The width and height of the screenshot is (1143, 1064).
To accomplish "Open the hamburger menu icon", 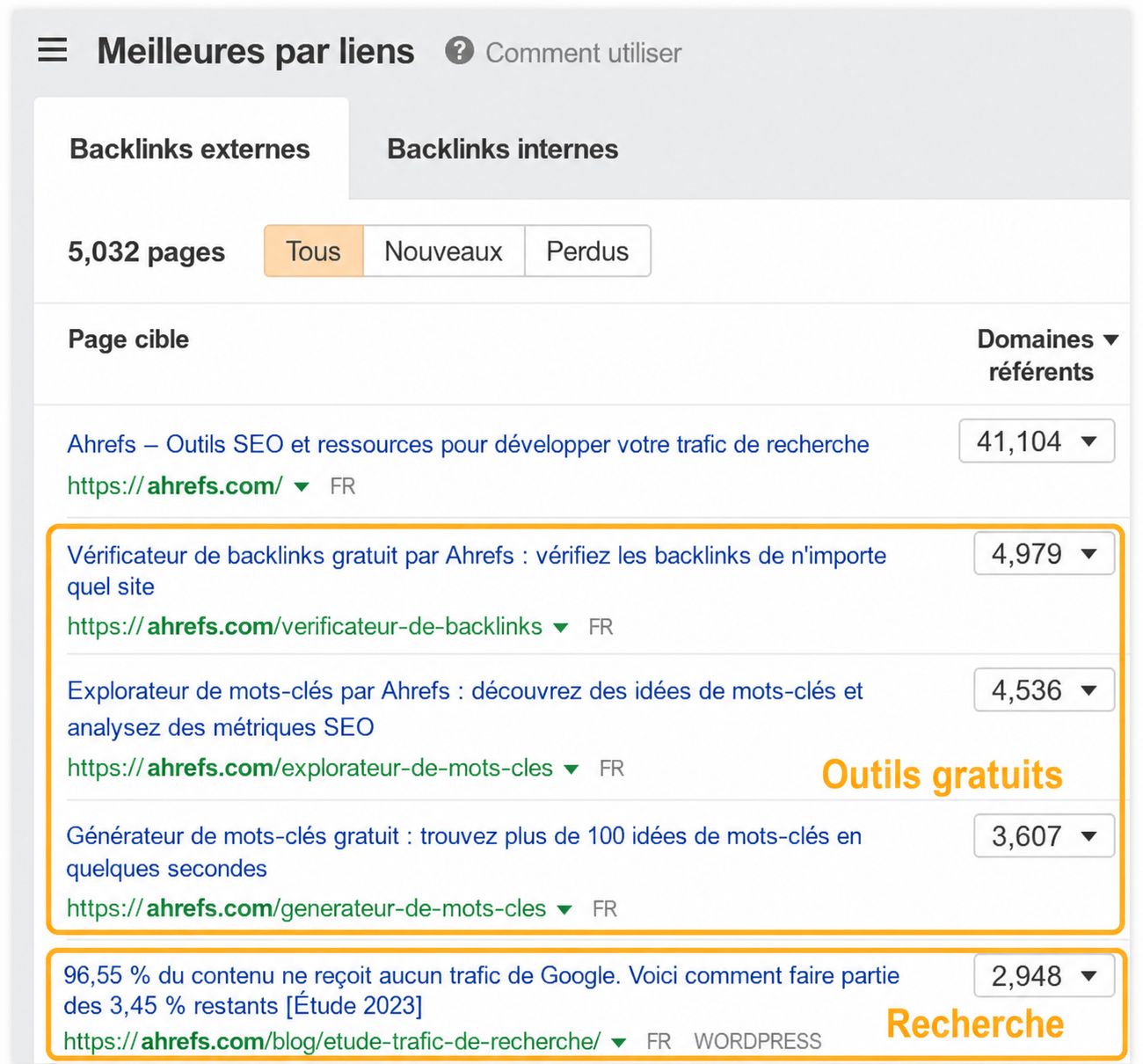I will pos(53,50).
